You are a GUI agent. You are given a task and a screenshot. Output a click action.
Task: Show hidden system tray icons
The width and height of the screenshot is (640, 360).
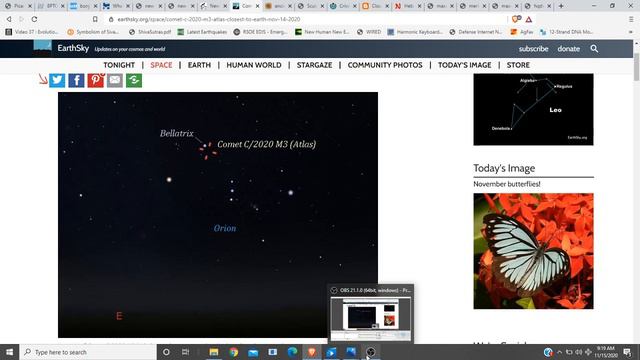point(559,352)
